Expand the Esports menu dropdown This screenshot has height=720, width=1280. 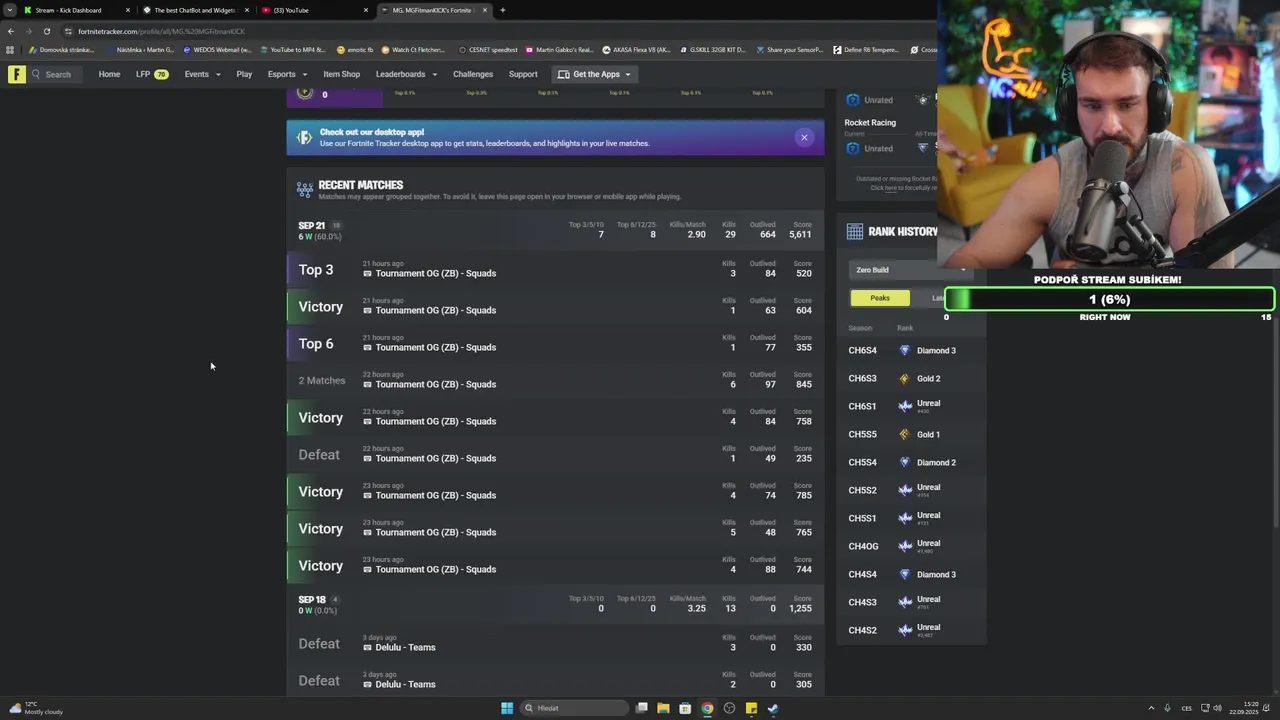pos(287,74)
